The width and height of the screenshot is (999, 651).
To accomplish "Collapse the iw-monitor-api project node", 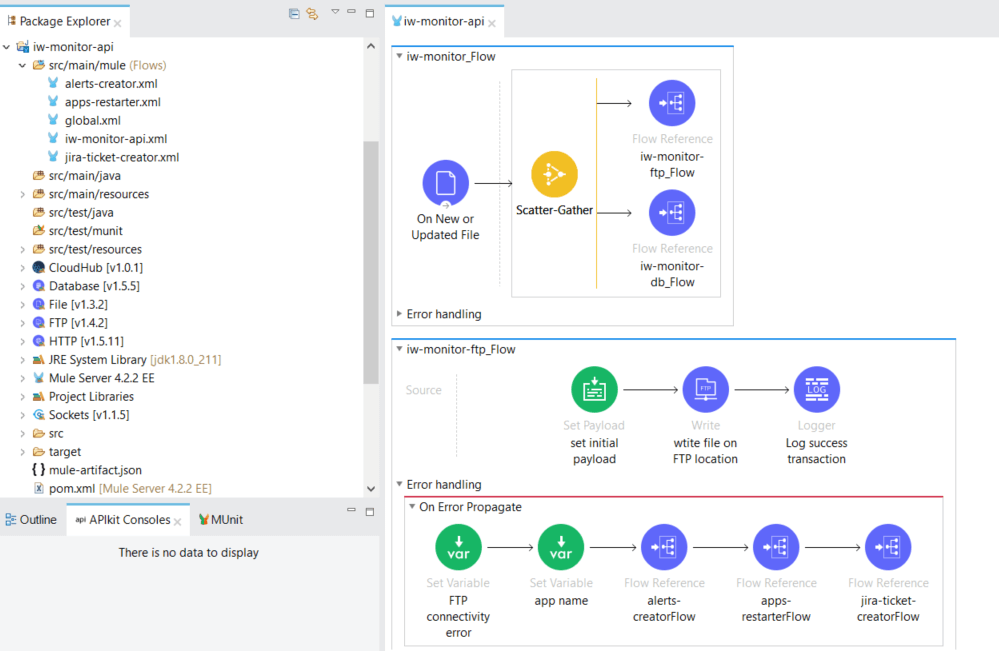I will pos(6,46).
